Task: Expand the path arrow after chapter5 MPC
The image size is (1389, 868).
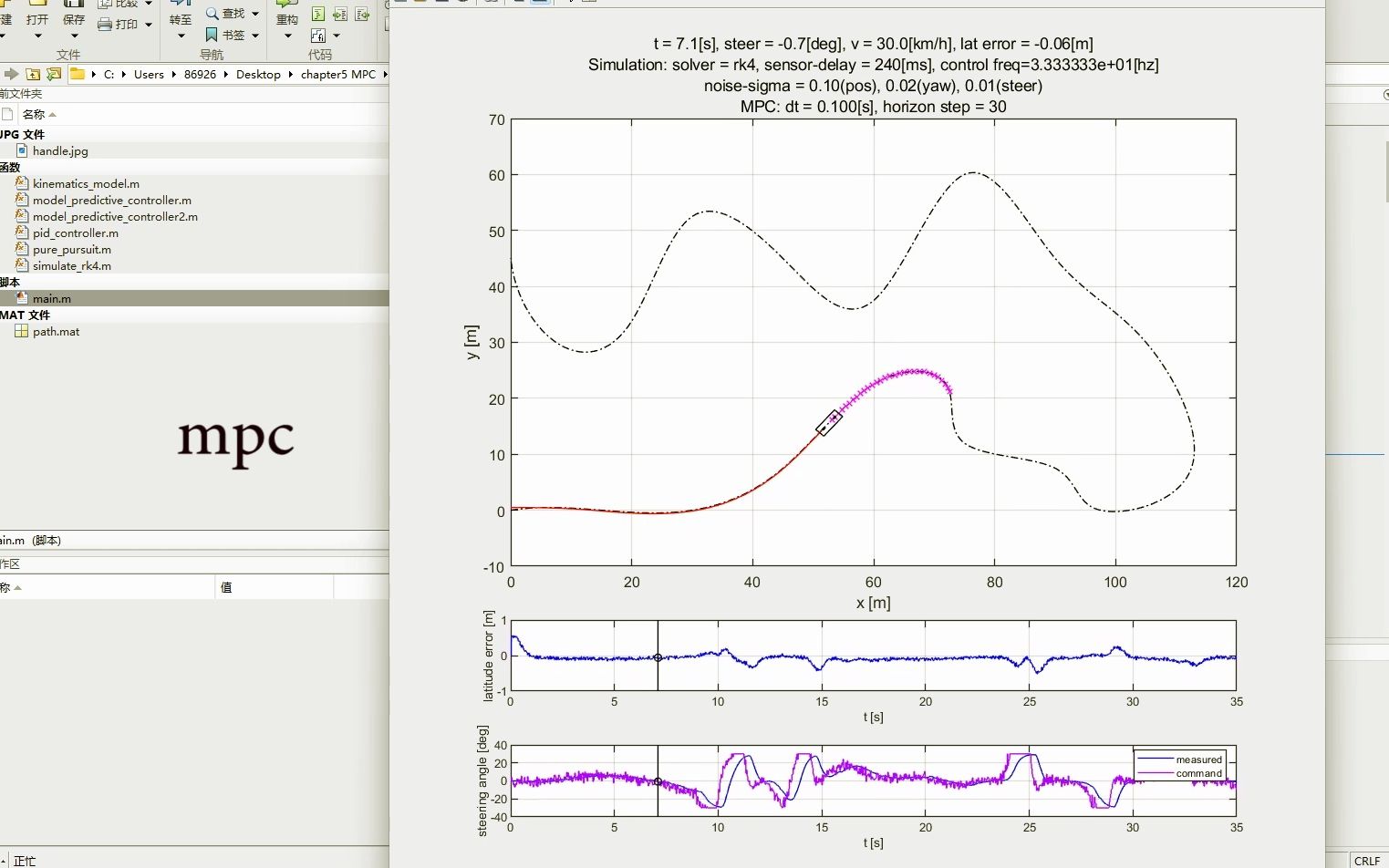Action: pyautogui.click(x=385, y=74)
